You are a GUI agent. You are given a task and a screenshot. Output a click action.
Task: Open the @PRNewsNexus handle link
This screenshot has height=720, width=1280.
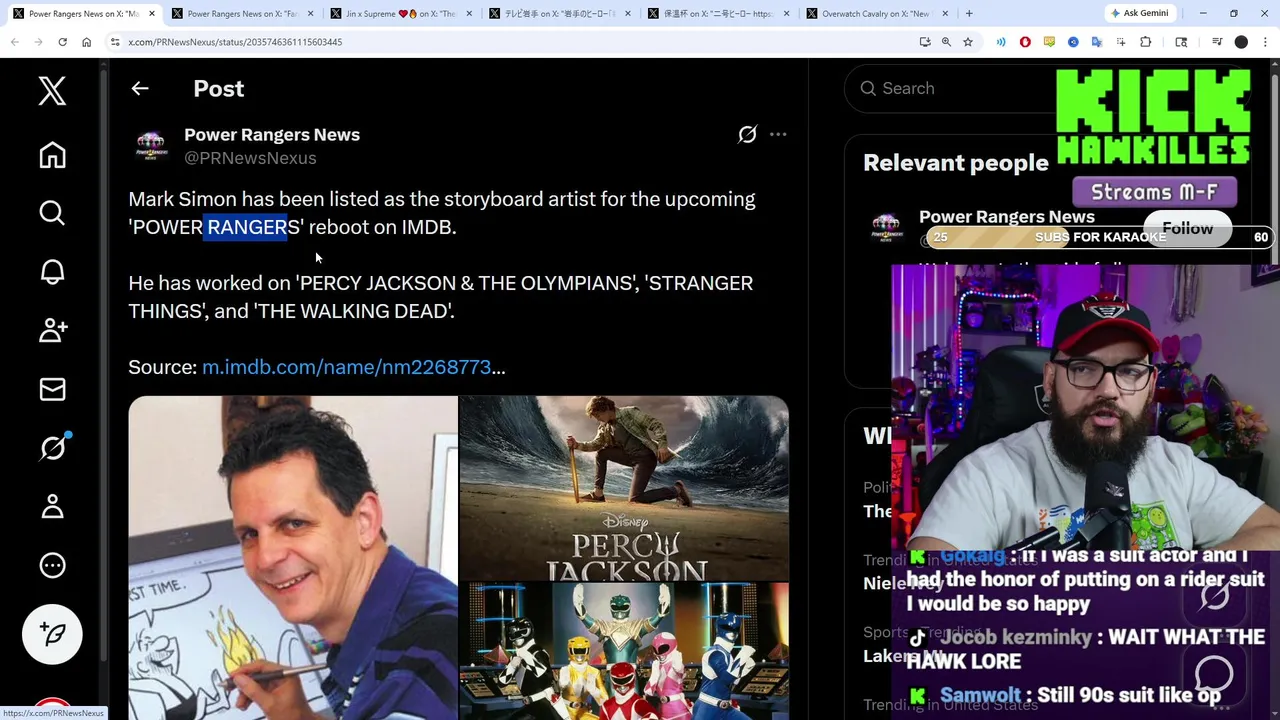(250, 158)
